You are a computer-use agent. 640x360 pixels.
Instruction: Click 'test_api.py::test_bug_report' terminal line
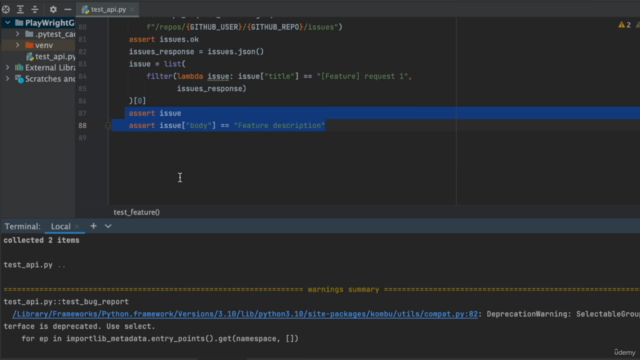point(66,302)
